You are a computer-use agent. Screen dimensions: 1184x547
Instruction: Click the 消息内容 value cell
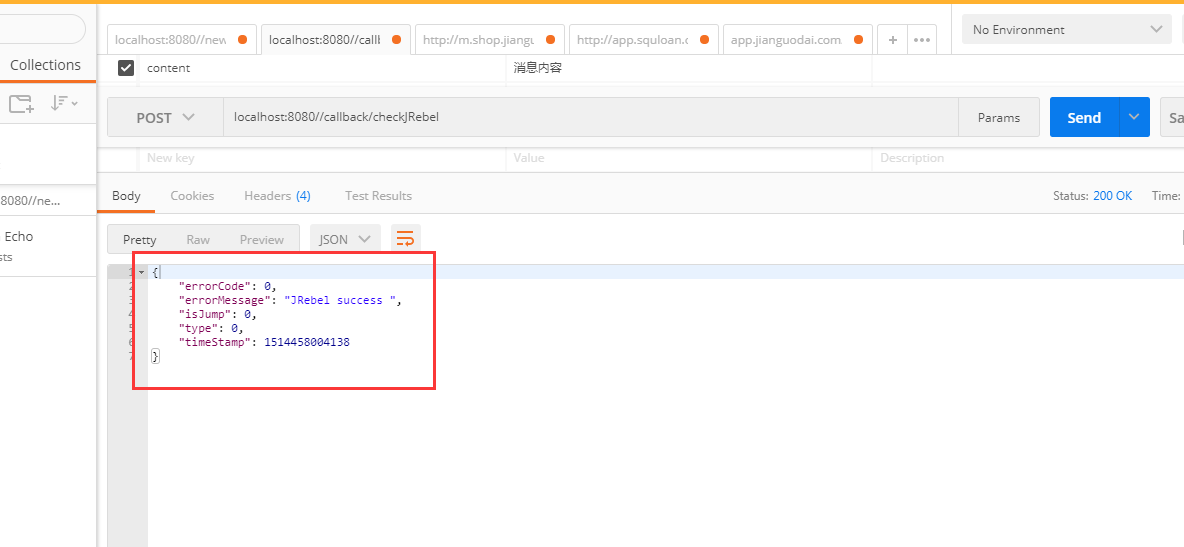689,68
